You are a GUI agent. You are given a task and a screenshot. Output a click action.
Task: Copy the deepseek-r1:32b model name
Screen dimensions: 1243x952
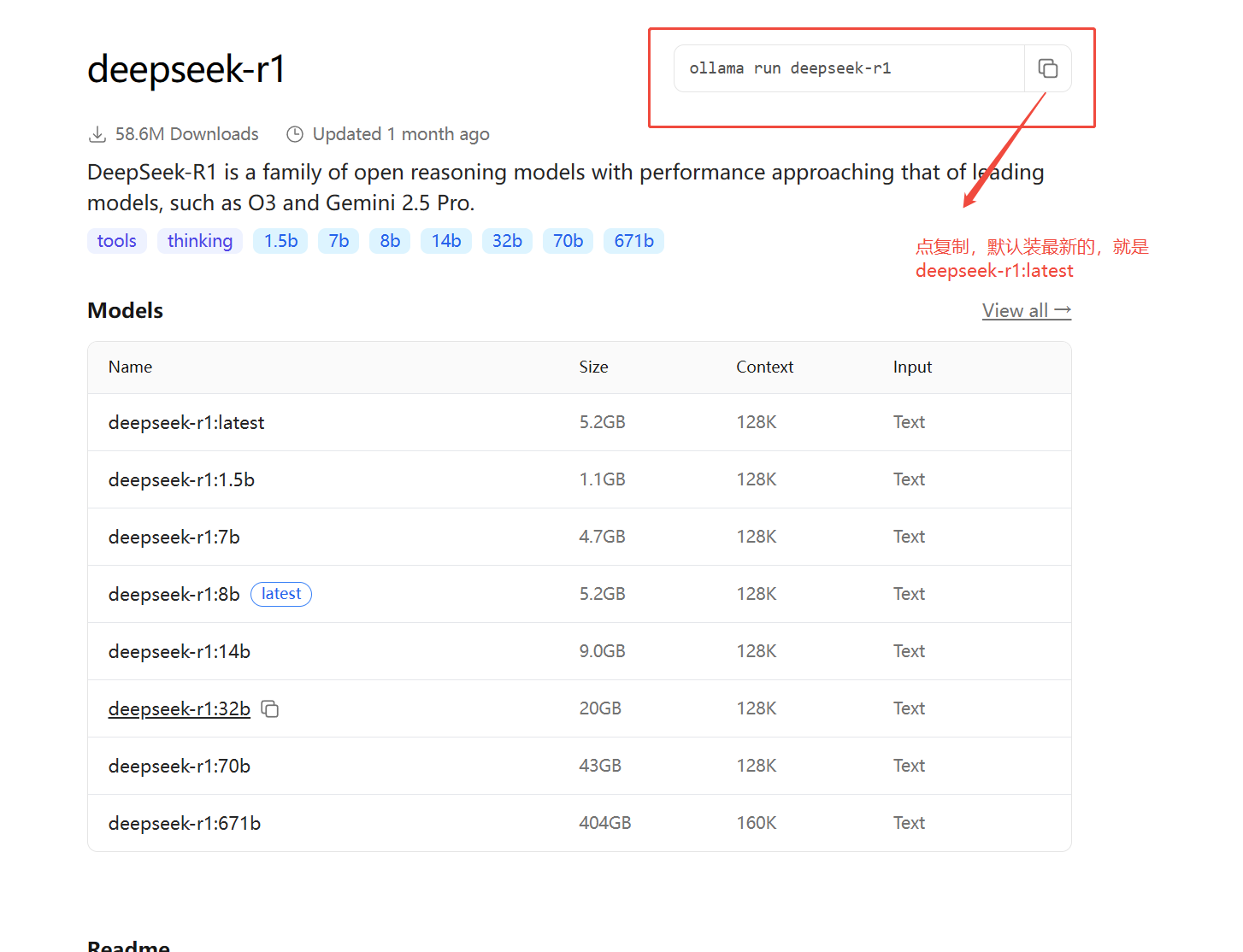coord(270,708)
